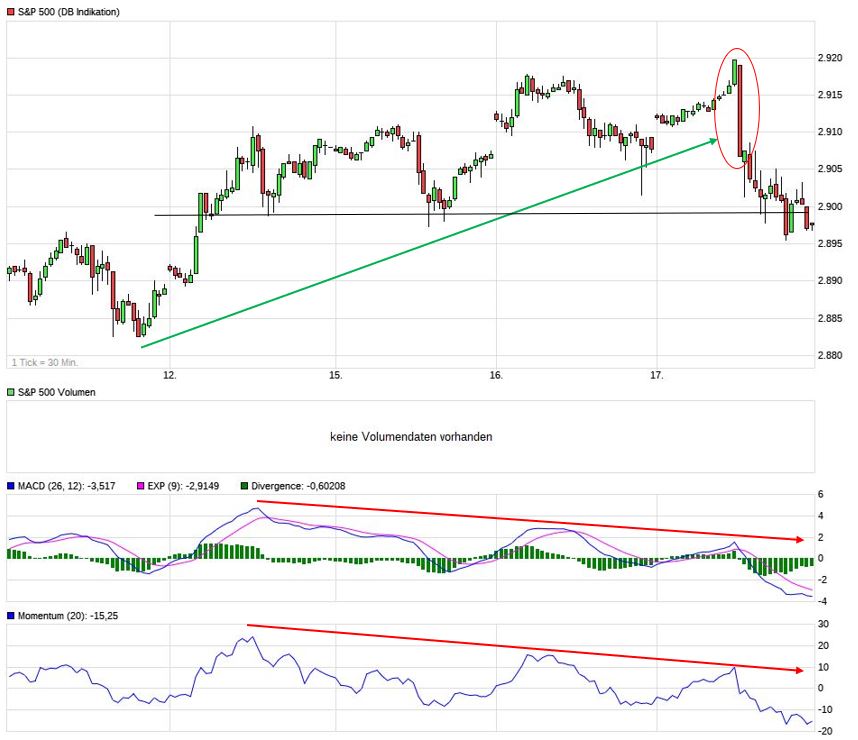The height and width of the screenshot is (740, 858).
Task: Click the red S&P 500 legend swatch
Action: coord(10,12)
